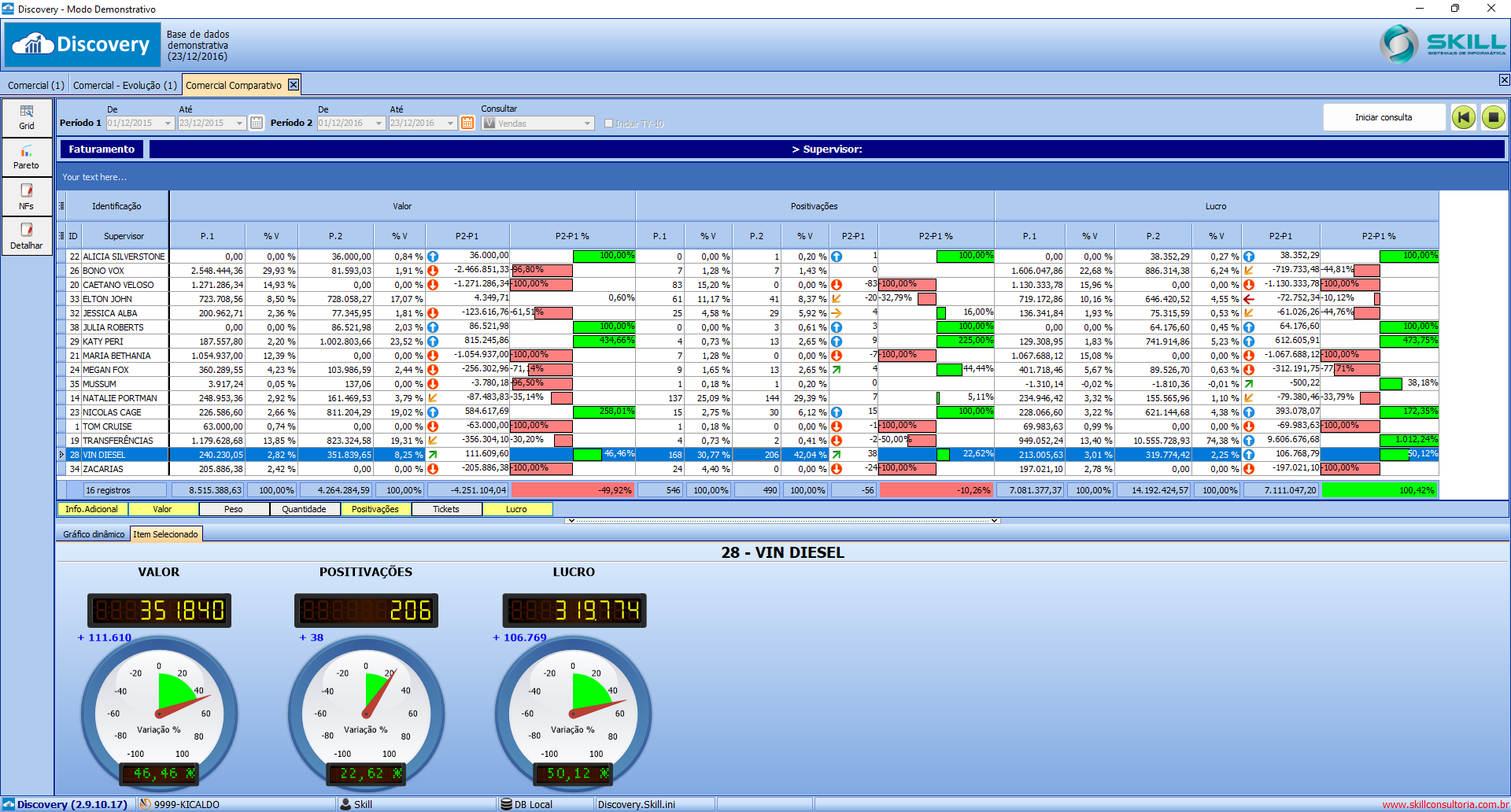1511x812 pixels.
Task: Toggle the Positivações column group button
Action: pos(375,509)
